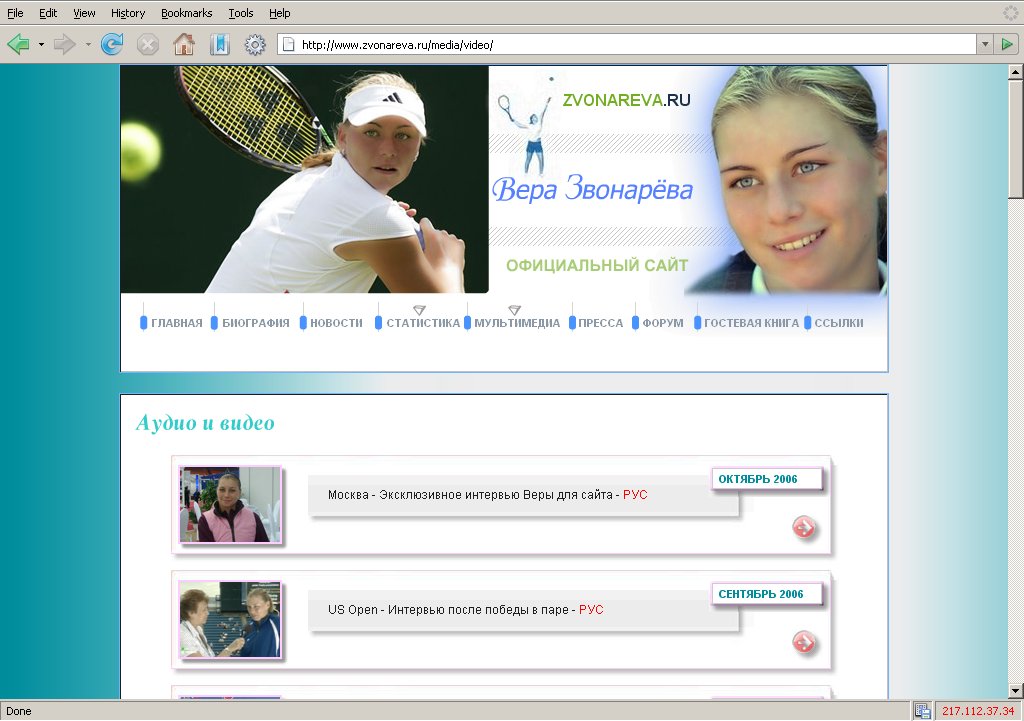Viewport: 1024px width, 721px height.
Task: Open the US Open interview video thumbnail
Action: coord(230,619)
